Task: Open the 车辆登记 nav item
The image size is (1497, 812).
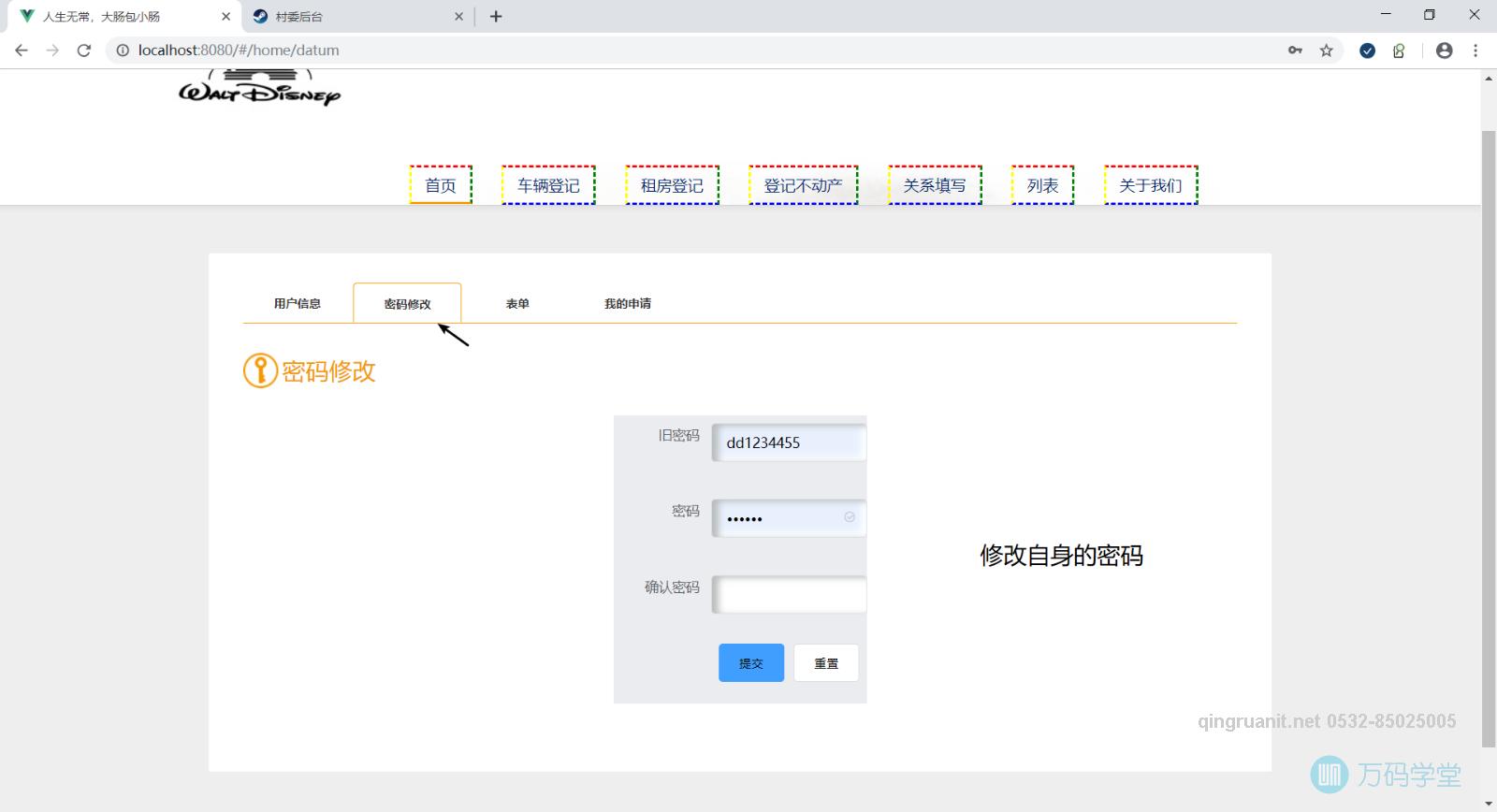Action: click(x=548, y=185)
